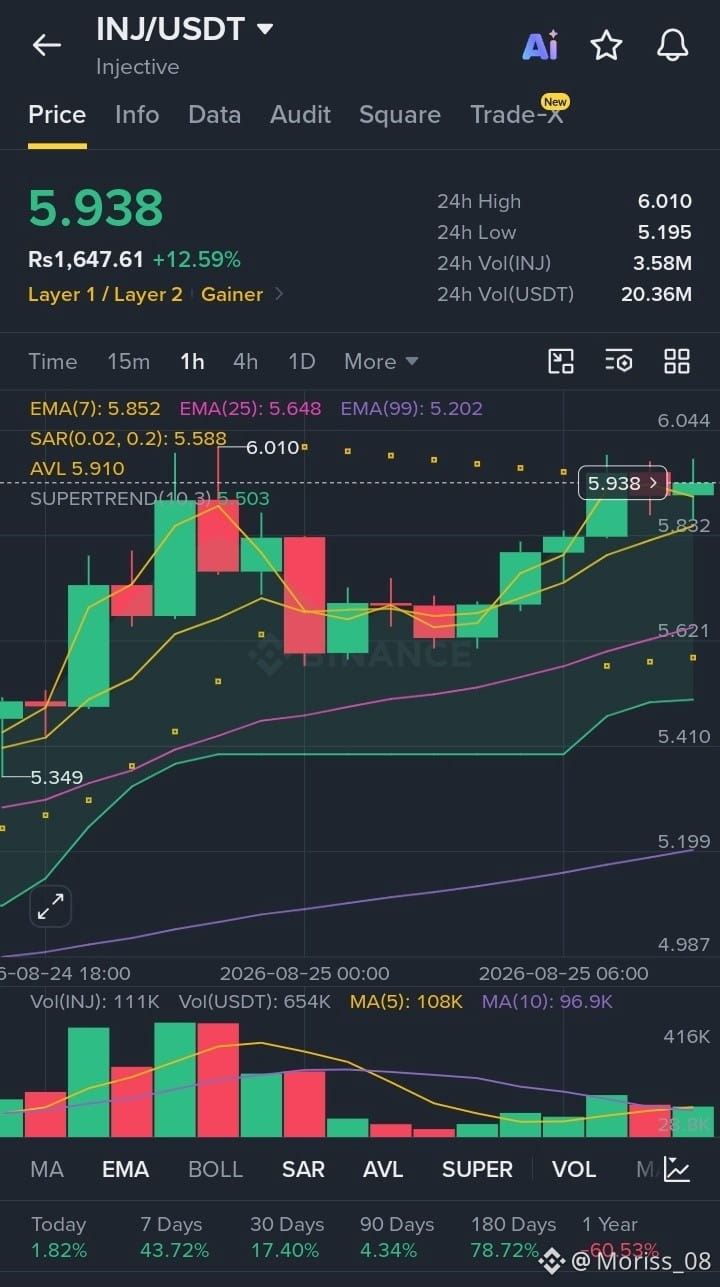
Task: Tap the Rs1,647.61 converted price
Action: pyautogui.click(x=86, y=260)
